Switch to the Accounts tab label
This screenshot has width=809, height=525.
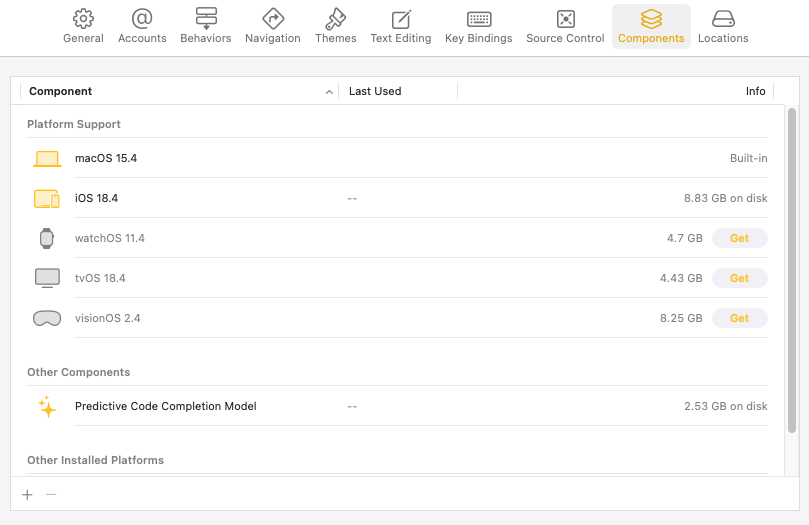pos(142,38)
